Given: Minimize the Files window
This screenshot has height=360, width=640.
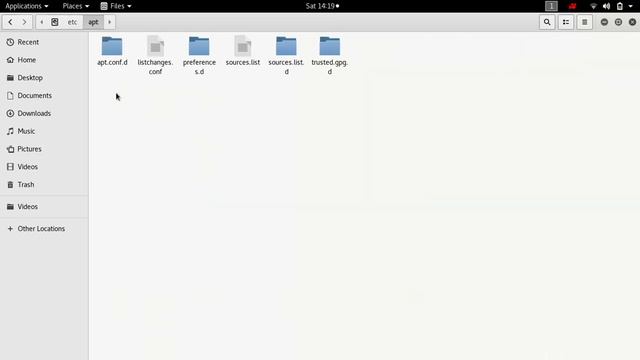Looking at the screenshot, I should (604, 22).
